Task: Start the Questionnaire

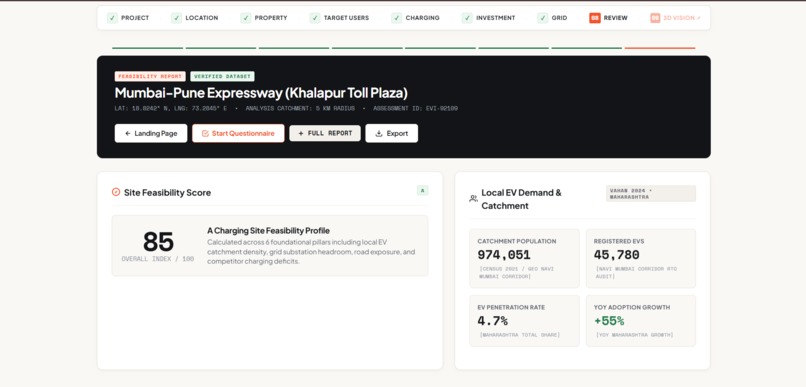Action: [238, 133]
